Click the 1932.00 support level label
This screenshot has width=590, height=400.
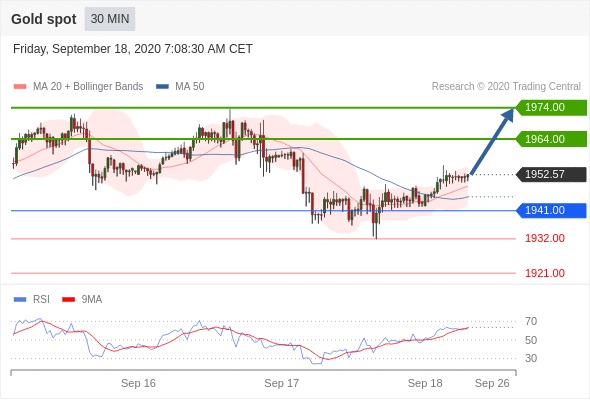point(545,238)
